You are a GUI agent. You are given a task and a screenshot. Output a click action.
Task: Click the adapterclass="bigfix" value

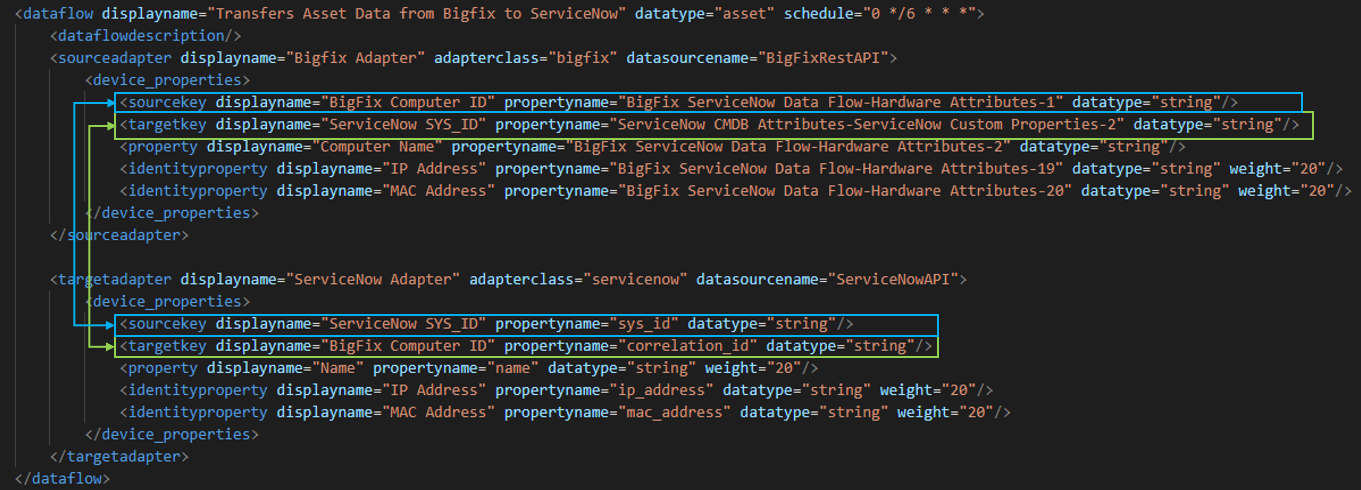581,58
